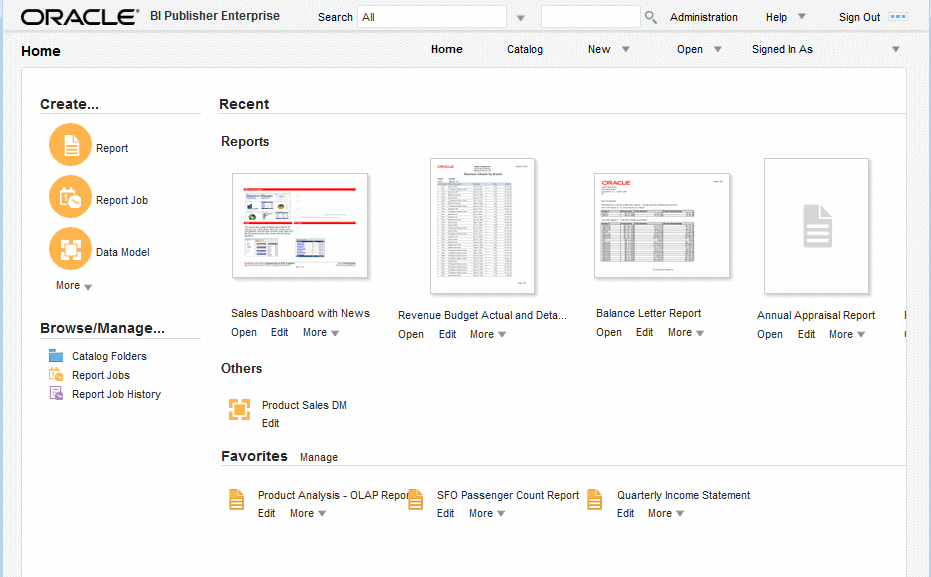Click the Oracle logo
The width and height of the screenshot is (931, 577).
80,17
